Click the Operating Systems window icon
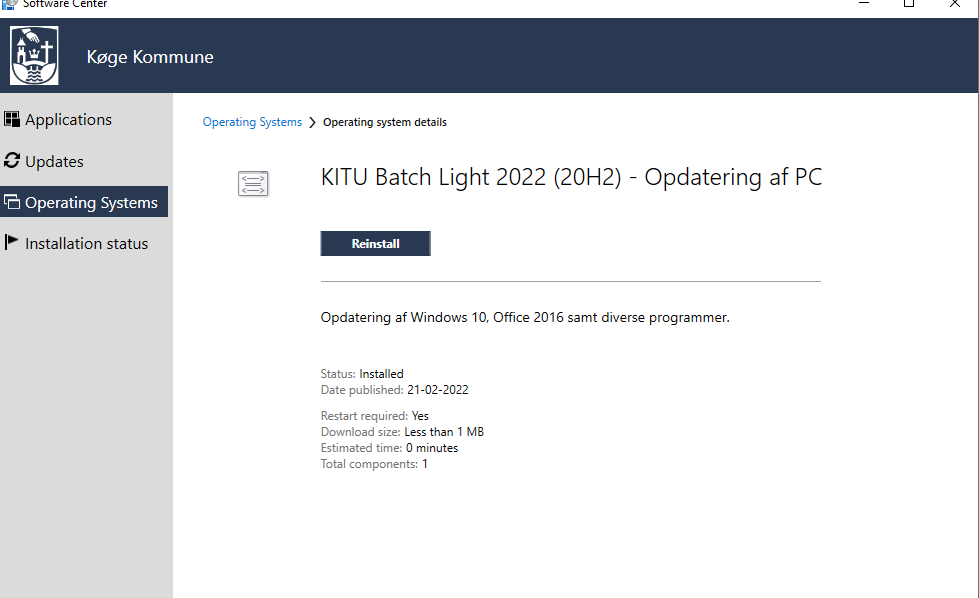This screenshot has height=598, width=979. (12, 202)
